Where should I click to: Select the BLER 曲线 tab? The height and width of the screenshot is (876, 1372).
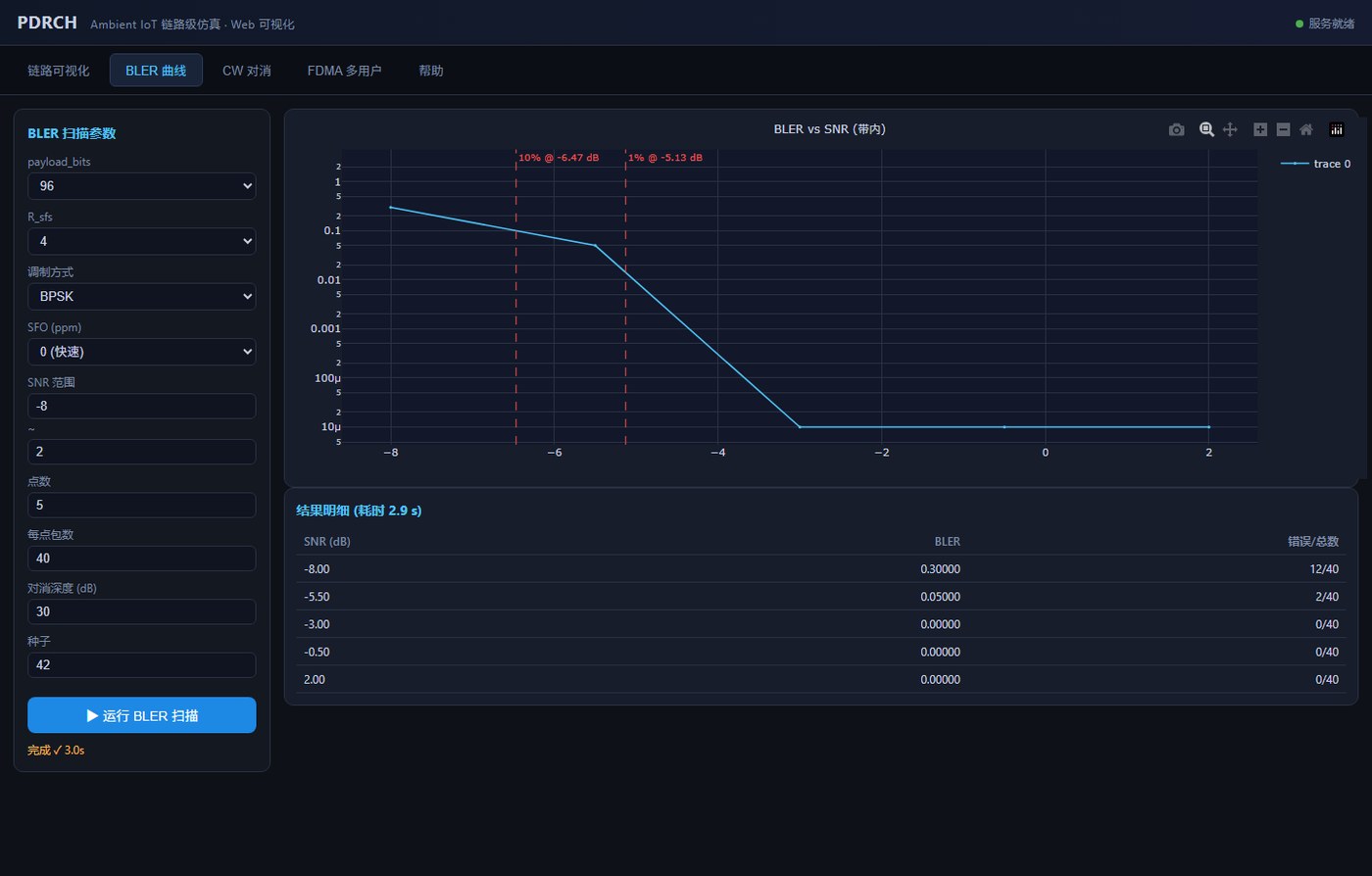pos(156,71)
